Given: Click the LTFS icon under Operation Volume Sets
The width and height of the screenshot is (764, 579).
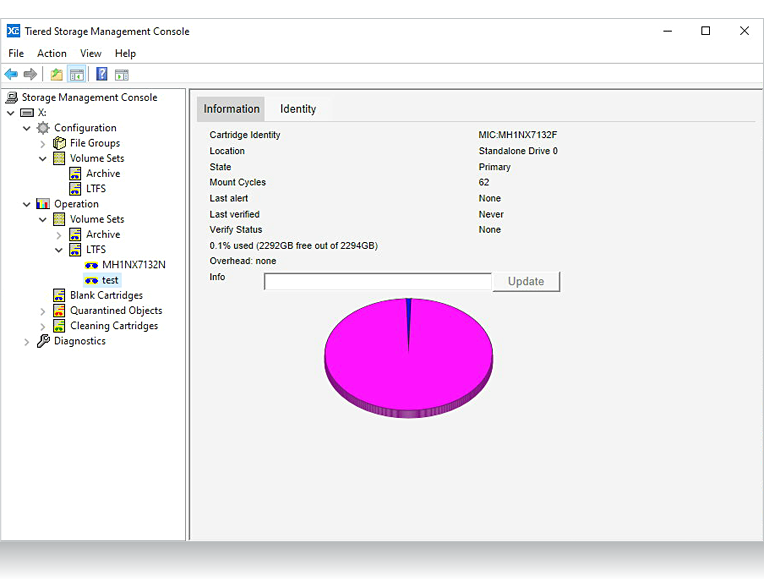Looking at the screenshot, I should coord(75,250).
